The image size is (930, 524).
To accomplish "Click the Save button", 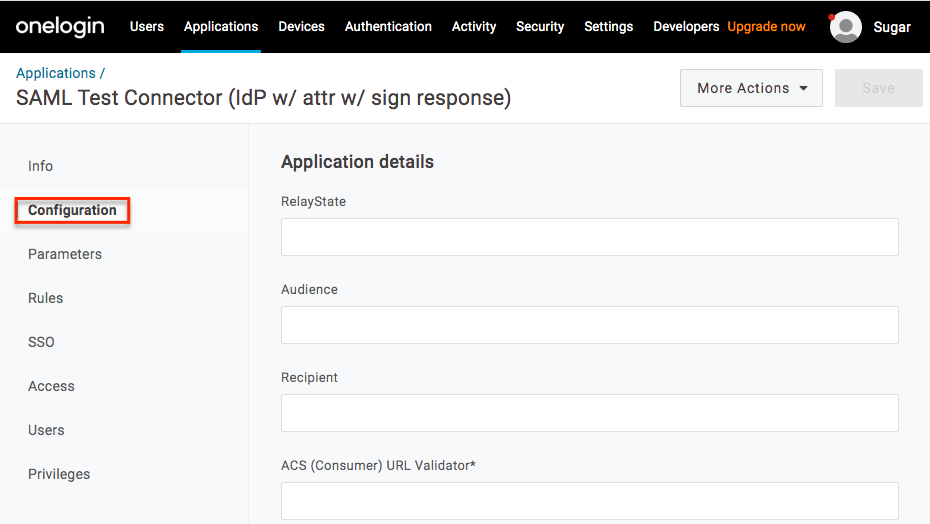I will tap(878, 88).
